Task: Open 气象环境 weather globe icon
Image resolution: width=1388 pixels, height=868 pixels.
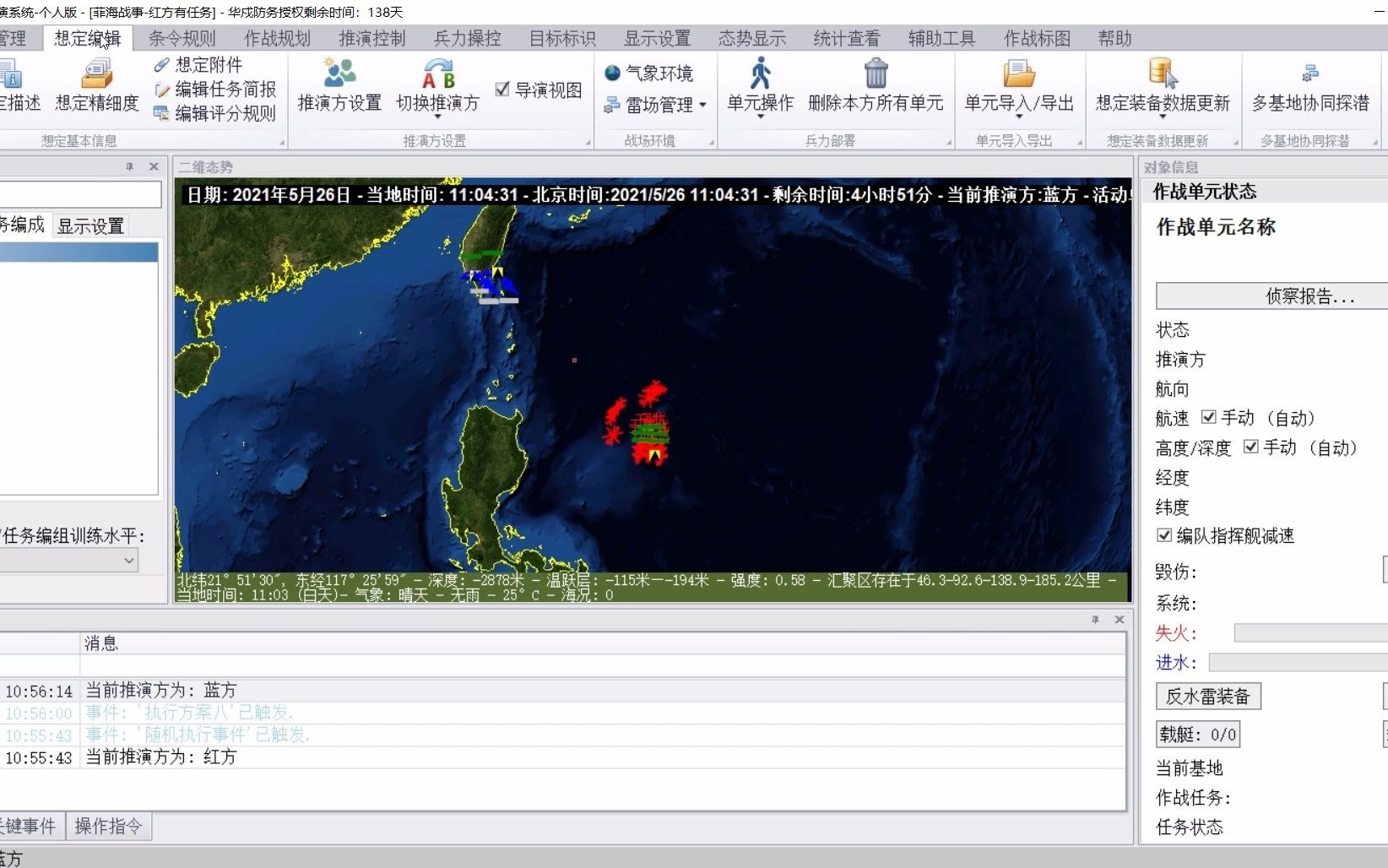Action: (x=613, y=73)
